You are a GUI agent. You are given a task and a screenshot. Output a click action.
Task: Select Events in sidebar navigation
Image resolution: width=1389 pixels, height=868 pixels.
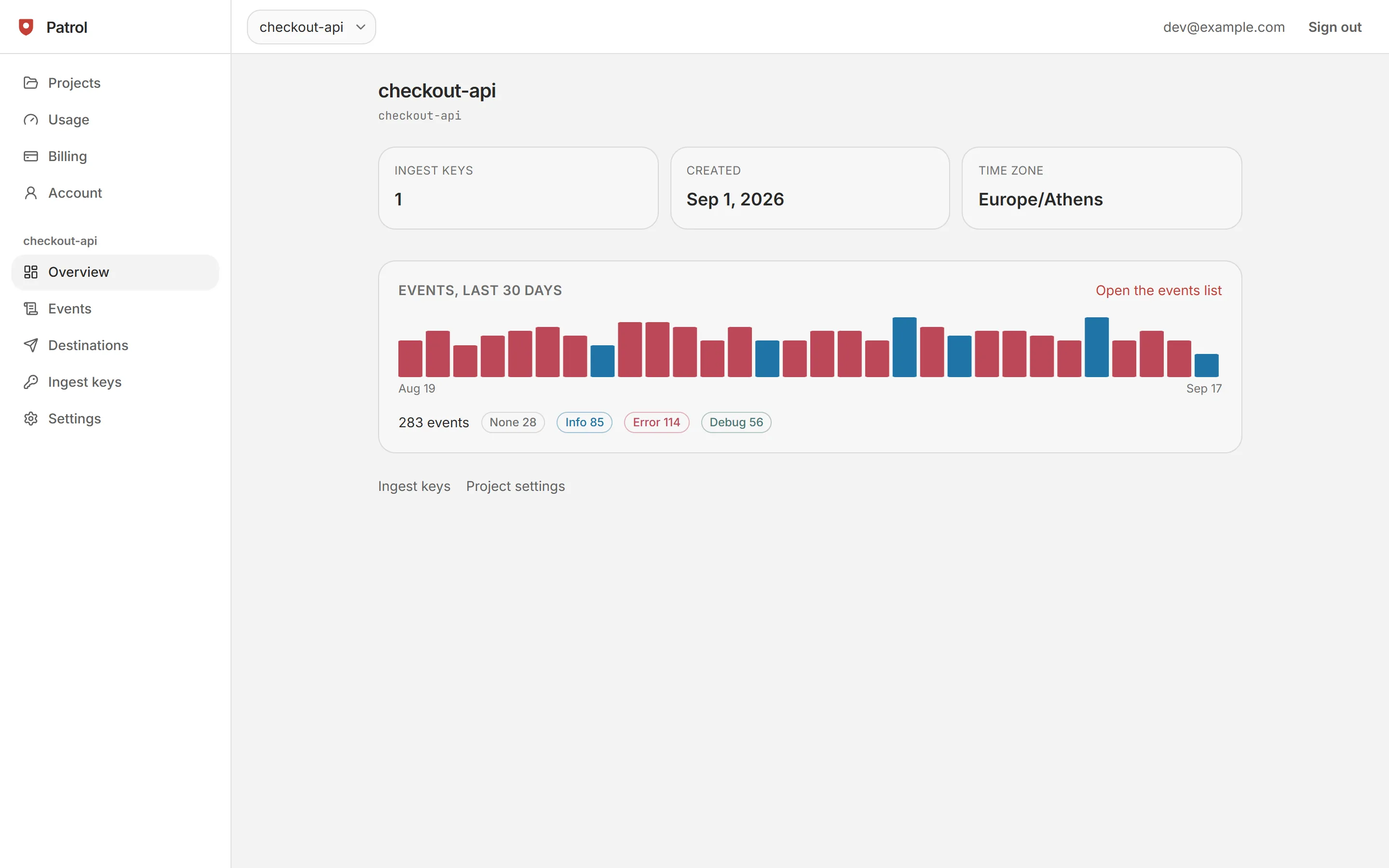point(115,309)
